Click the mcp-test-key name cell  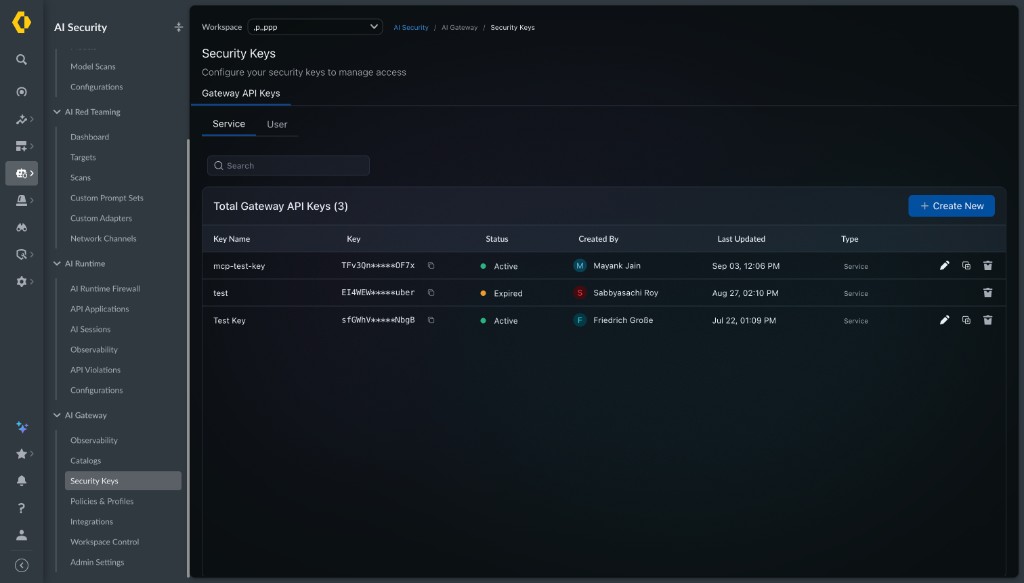tap(239, 266)
